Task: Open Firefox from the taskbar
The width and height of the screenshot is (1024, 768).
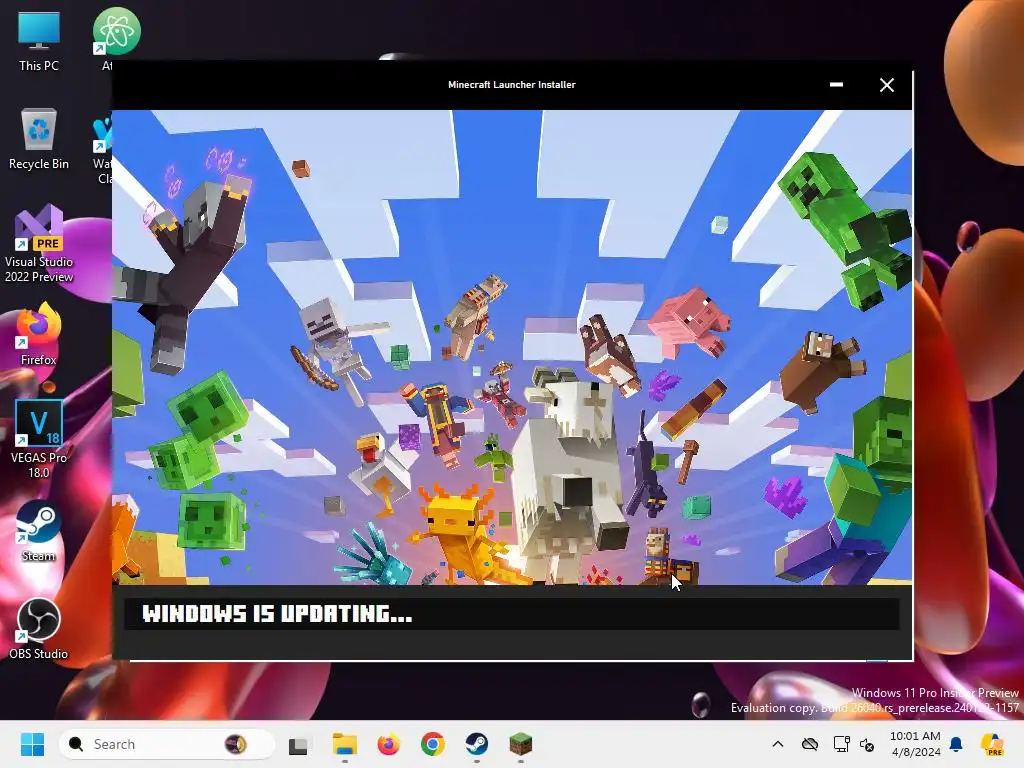Action: coord(388,744)
